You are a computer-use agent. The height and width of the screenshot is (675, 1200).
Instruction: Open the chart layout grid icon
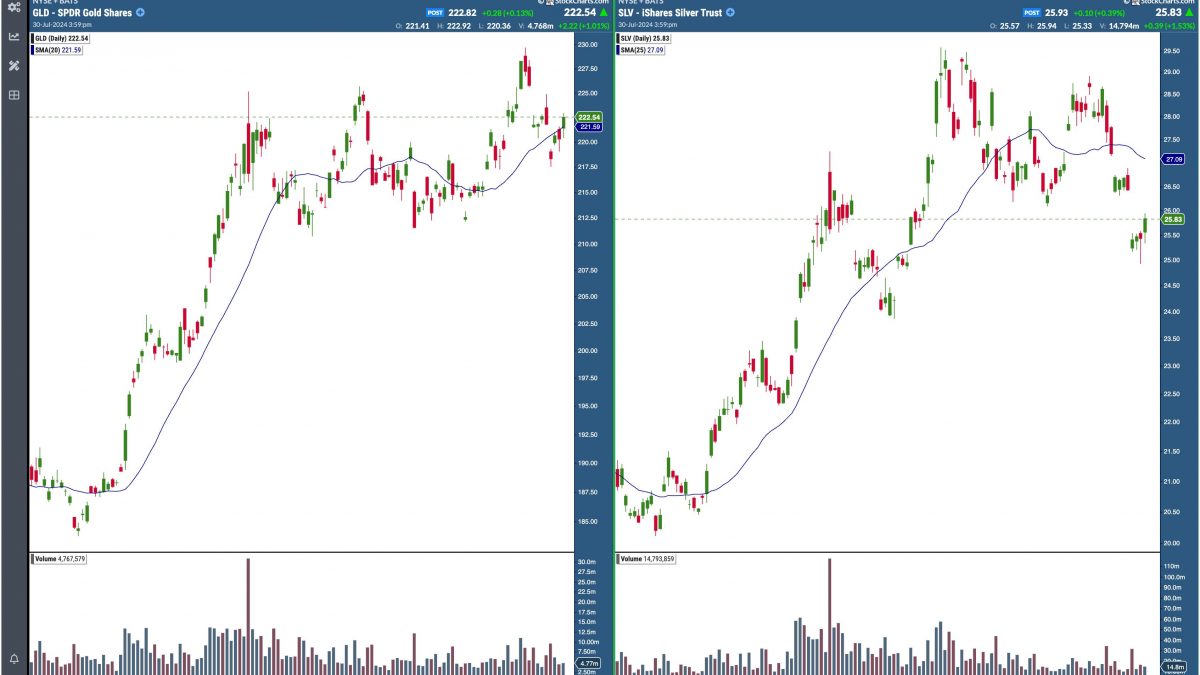coord(14,95)
